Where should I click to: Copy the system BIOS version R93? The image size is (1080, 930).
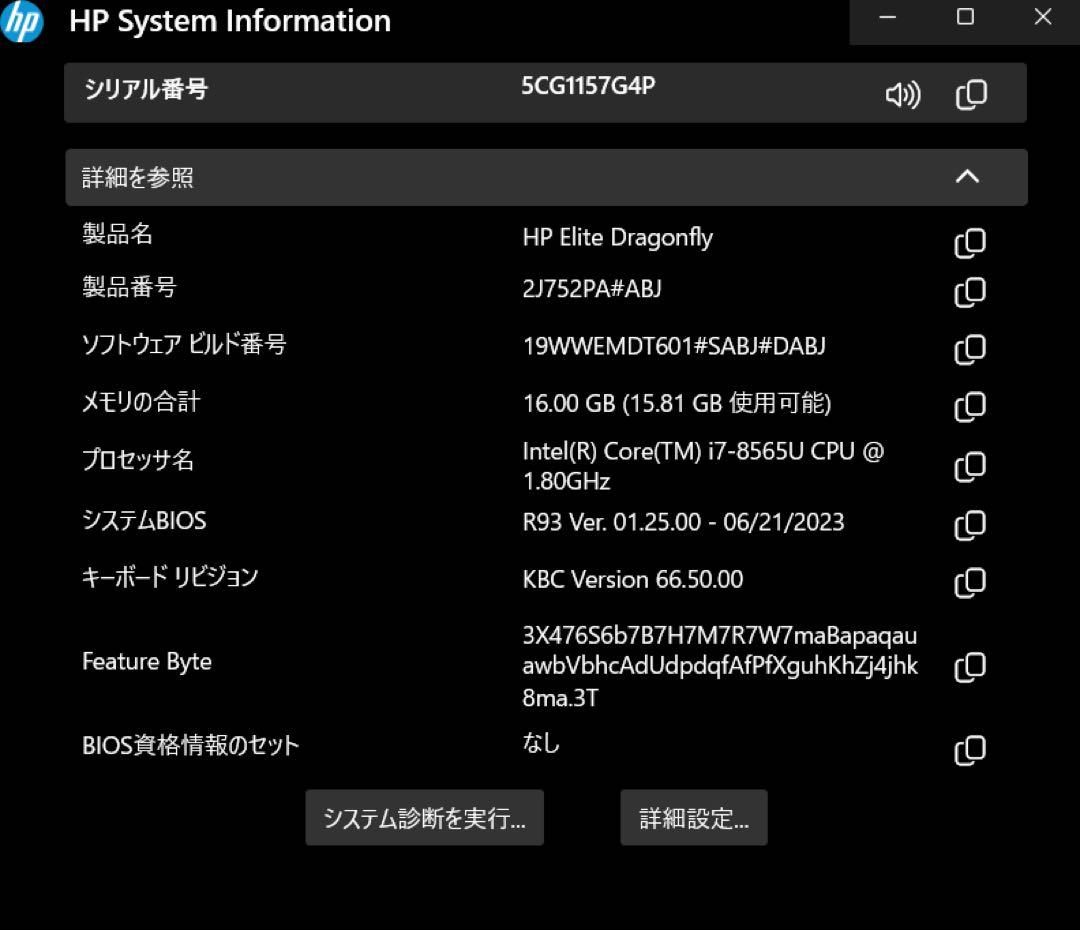(x=970, y=525)
